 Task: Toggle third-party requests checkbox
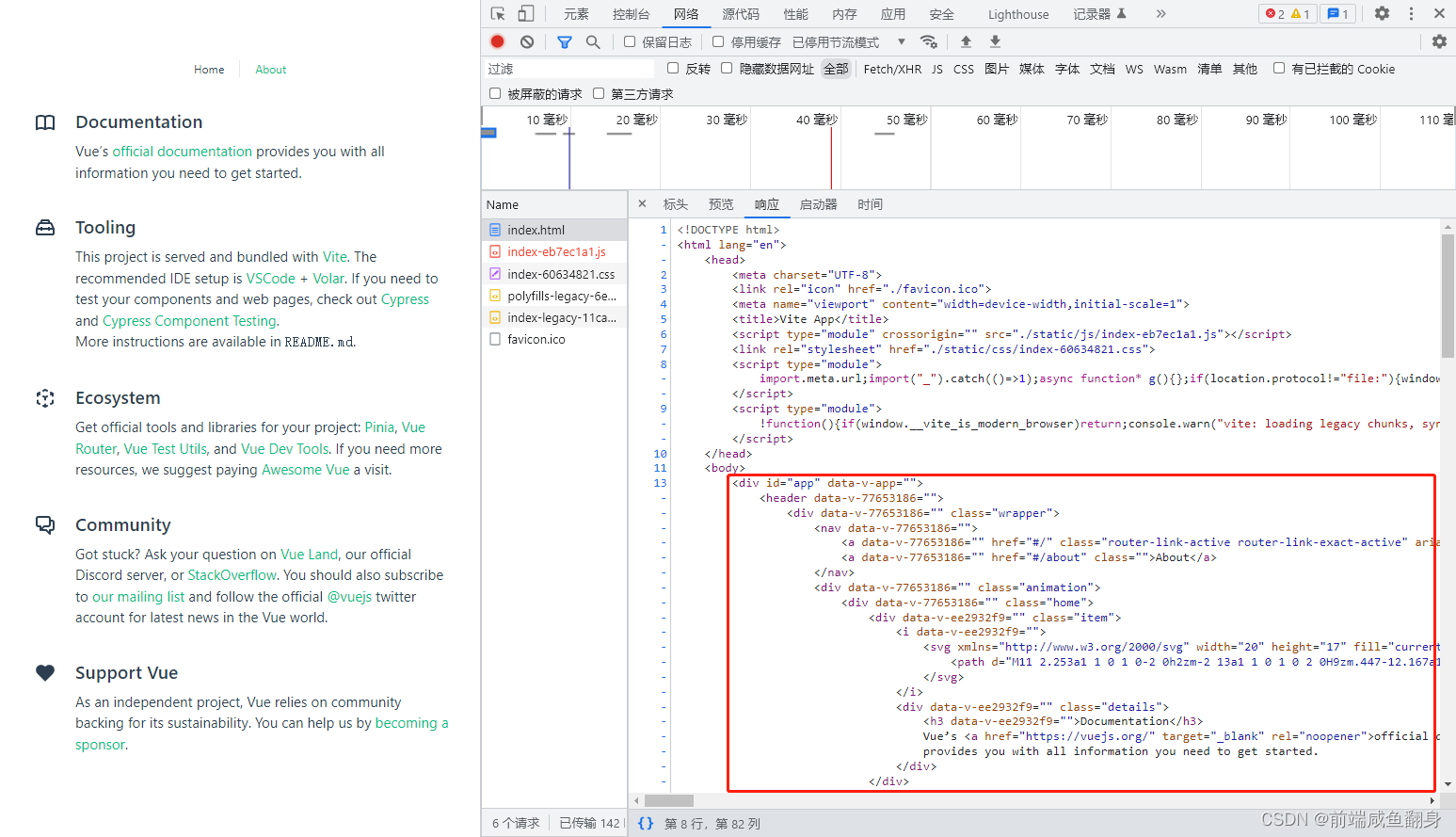(599, 93)
